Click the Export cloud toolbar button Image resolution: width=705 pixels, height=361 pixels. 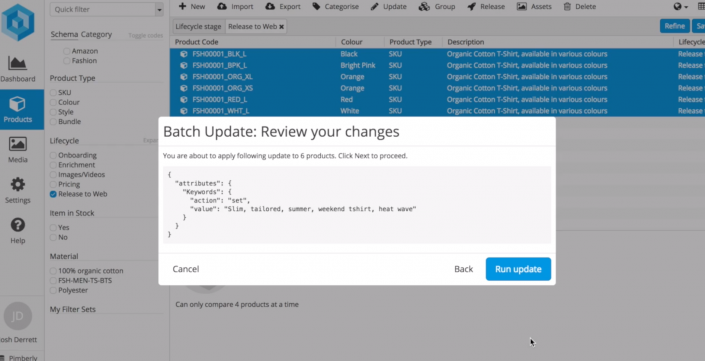click(x=283, y=6)
